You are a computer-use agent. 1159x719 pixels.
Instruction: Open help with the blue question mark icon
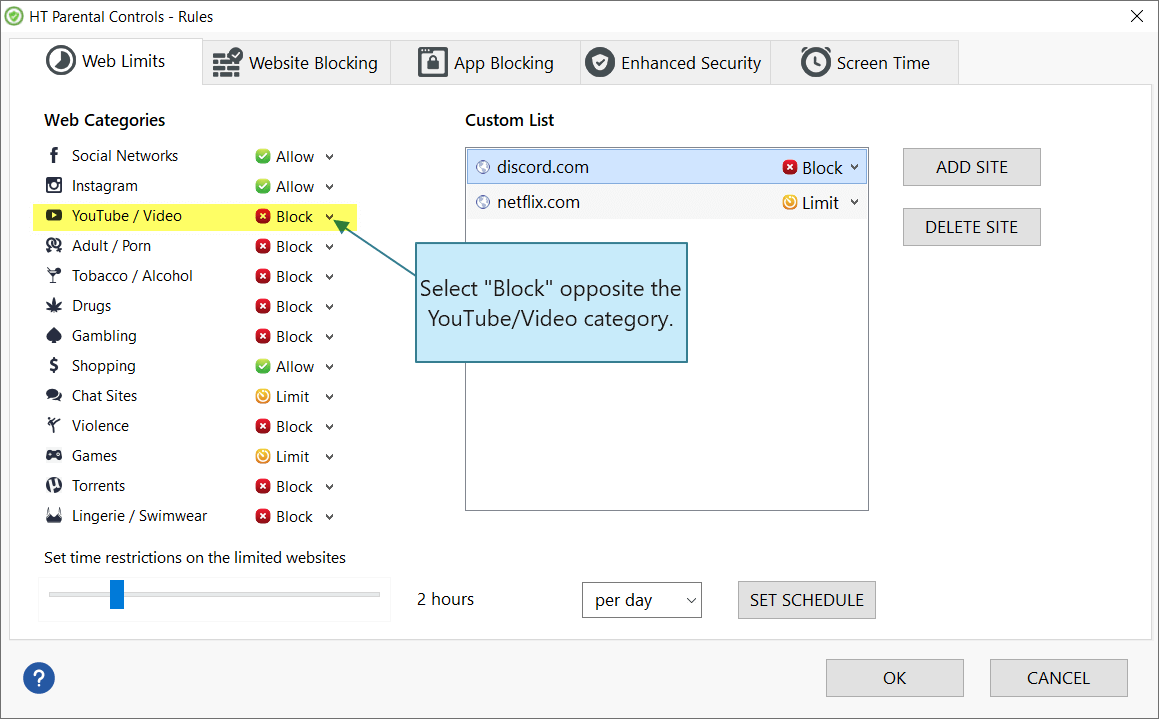coord(38,678)
